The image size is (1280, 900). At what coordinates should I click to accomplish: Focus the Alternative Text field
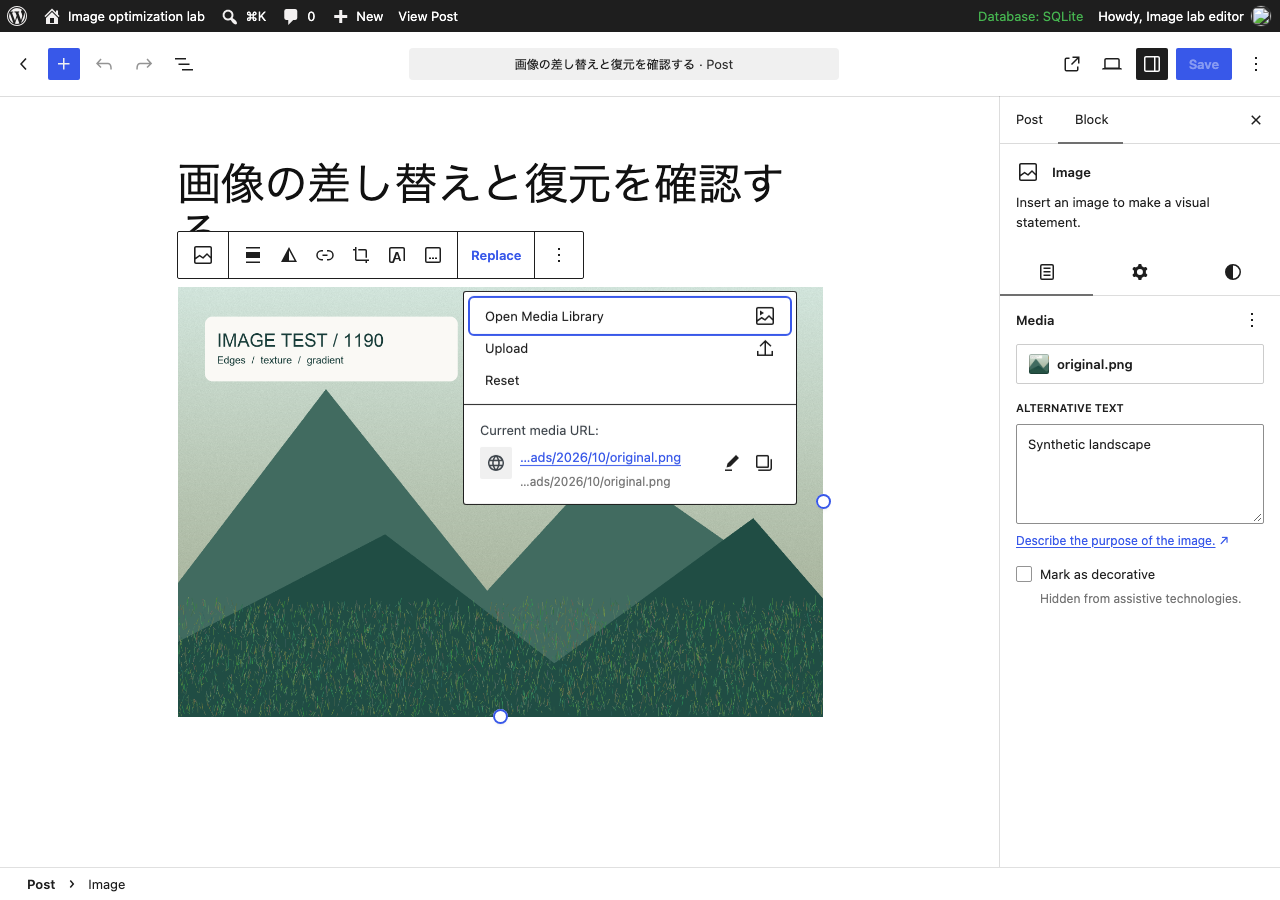(x=1140, y=474)
